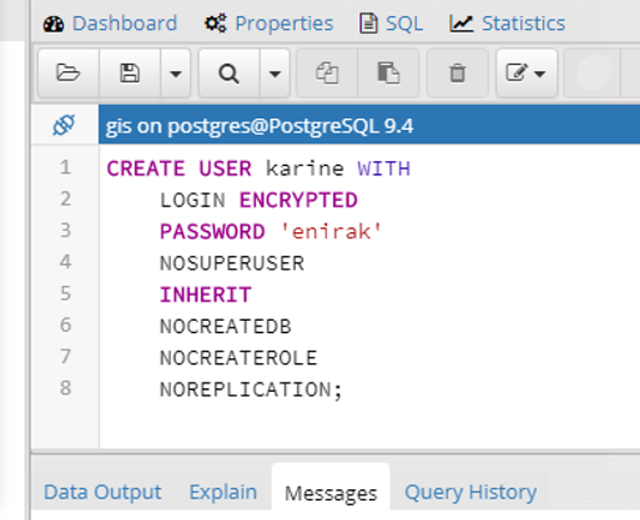Click the Find magnifier icon

(x=229, y=73)
